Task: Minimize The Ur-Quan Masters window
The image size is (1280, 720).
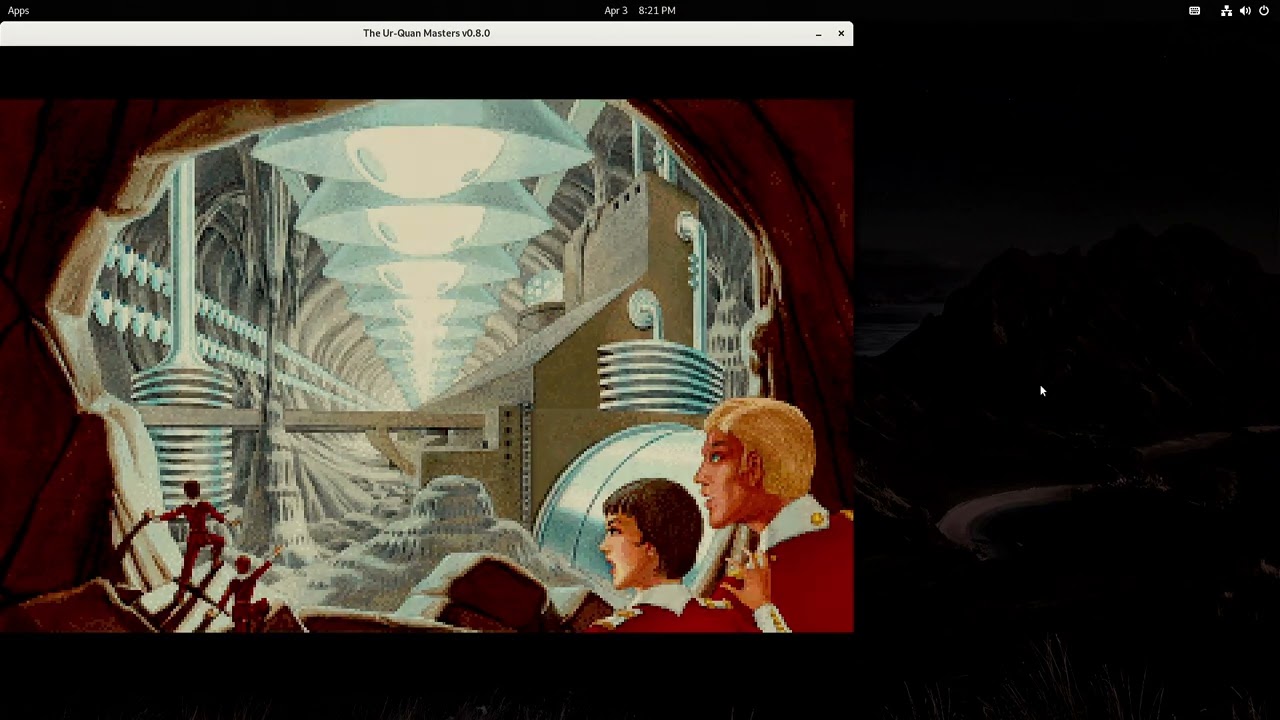Action: 818,33
